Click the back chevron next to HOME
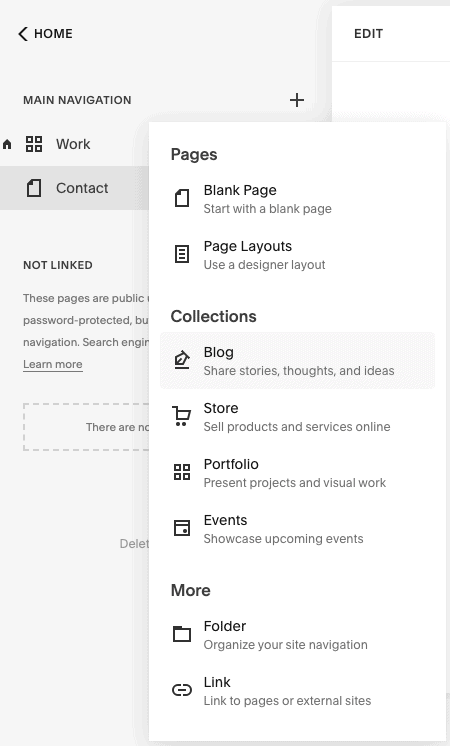Screen dimensions: 450x746 23,34
